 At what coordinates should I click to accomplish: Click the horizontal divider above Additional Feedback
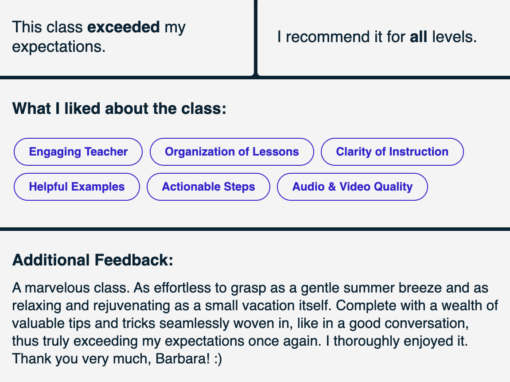click(x=255, y=229)
